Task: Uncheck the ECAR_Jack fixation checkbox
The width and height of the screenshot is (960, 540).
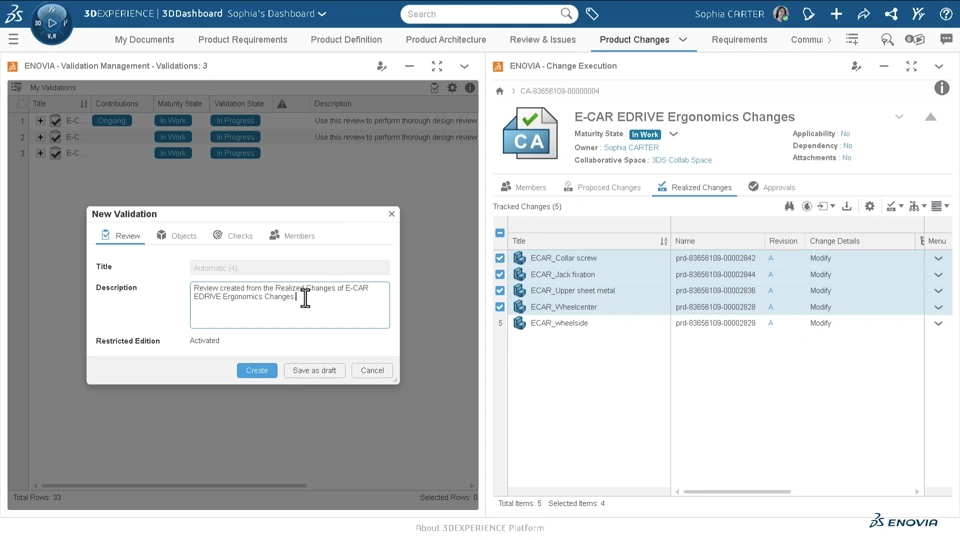Action: pyautogui.click(x=500, y=274)
